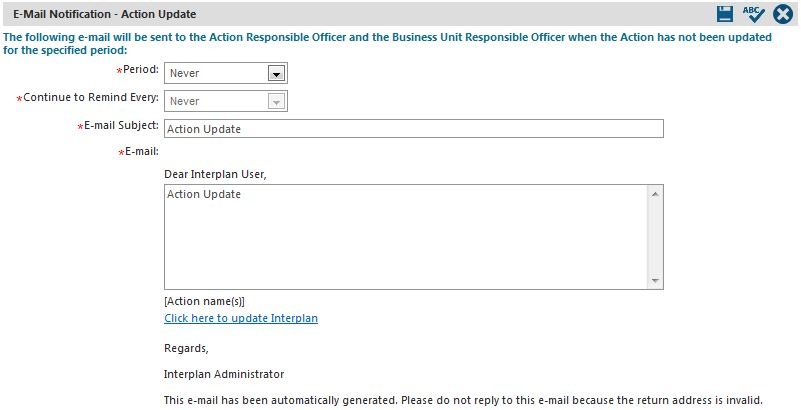Click inside the e-mail body text area

[x=406, y=237]
